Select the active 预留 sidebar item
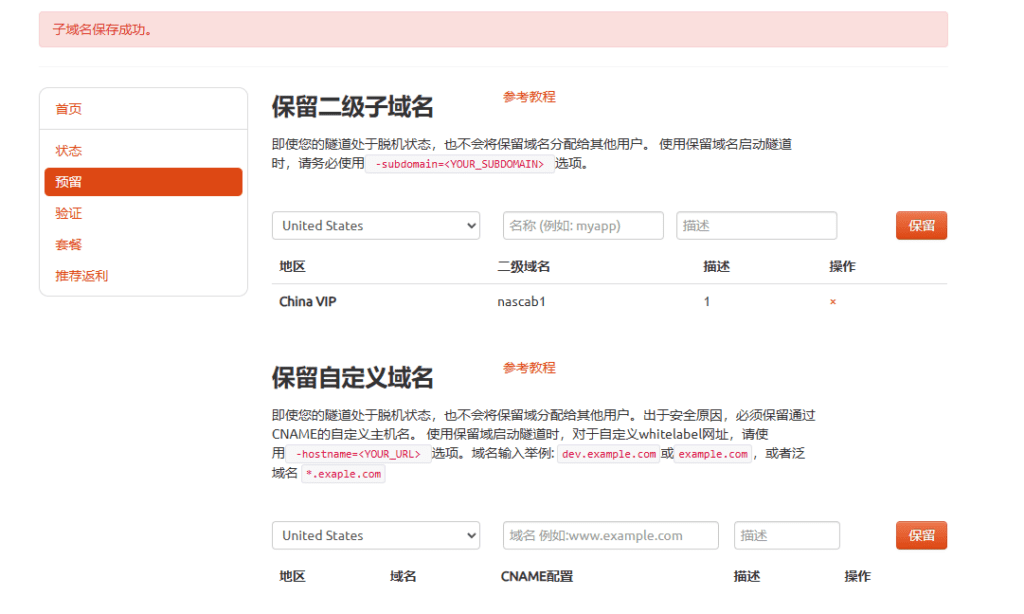 (143, 182)
